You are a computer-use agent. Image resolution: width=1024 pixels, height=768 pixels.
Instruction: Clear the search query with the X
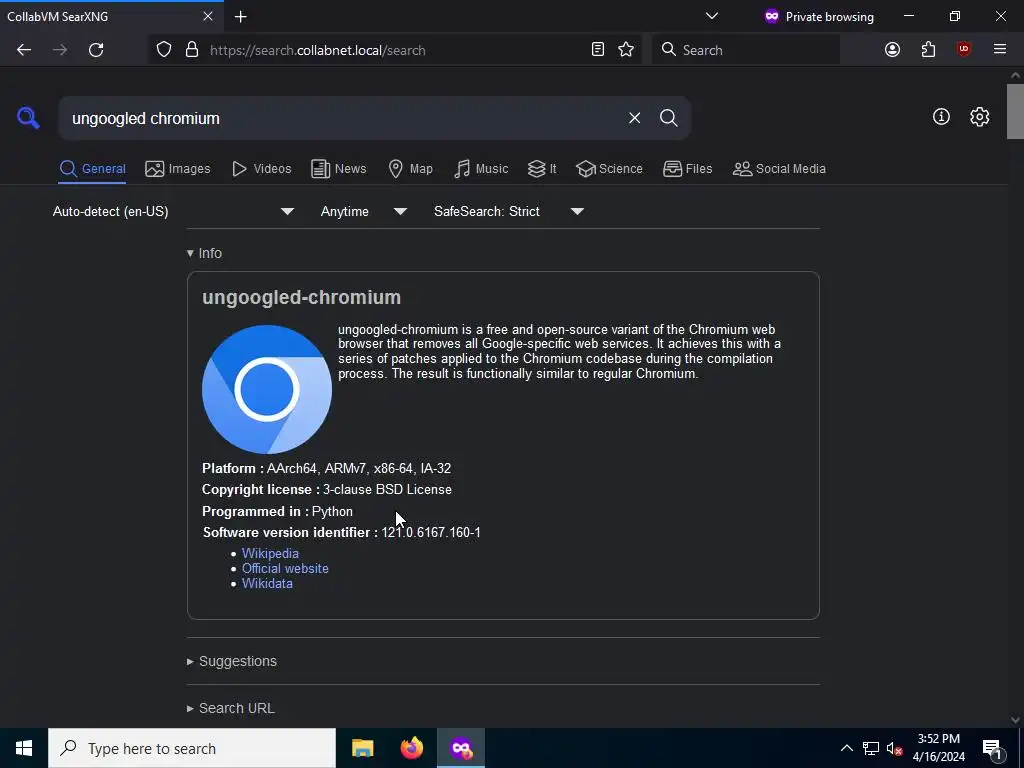pyautogui.click(x=634, y=118)
